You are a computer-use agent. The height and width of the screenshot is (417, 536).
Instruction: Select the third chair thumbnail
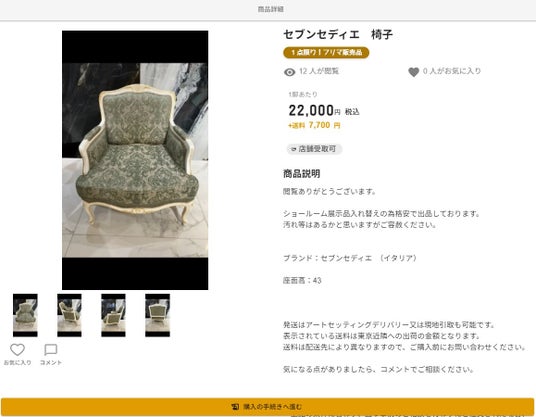113,315
